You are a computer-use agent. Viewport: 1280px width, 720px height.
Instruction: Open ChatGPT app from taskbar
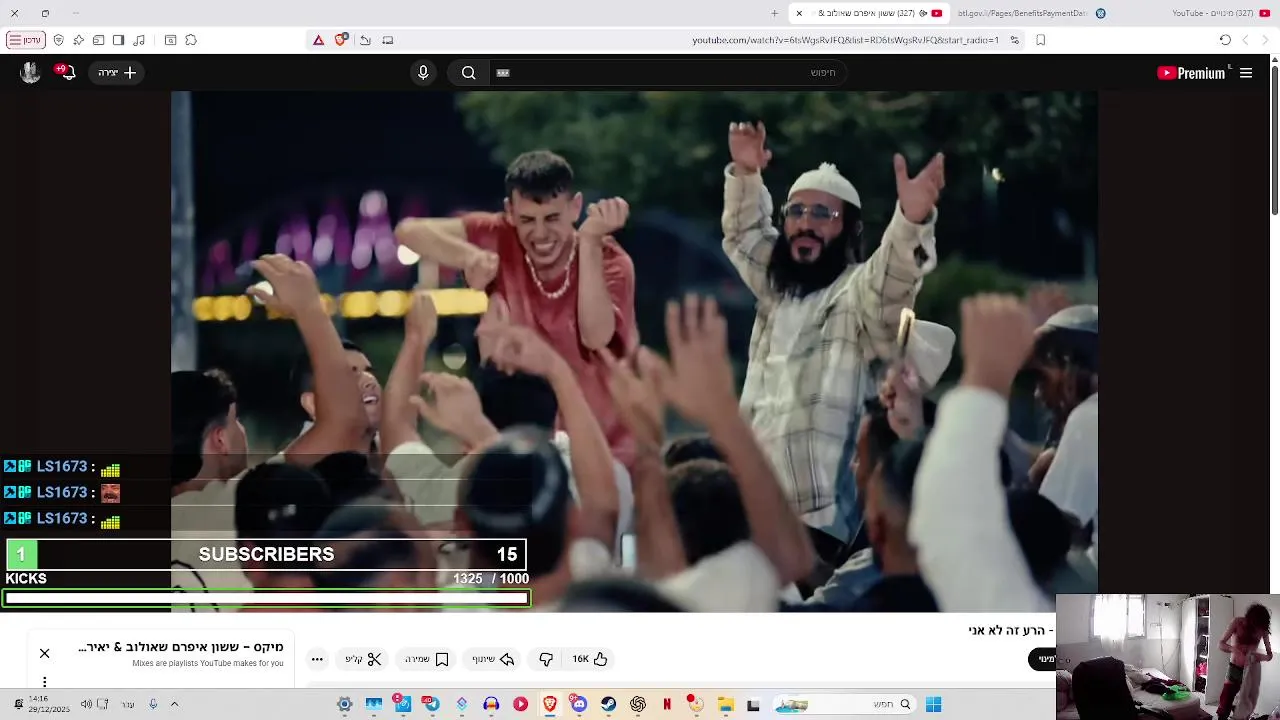(x=638, y=704)
